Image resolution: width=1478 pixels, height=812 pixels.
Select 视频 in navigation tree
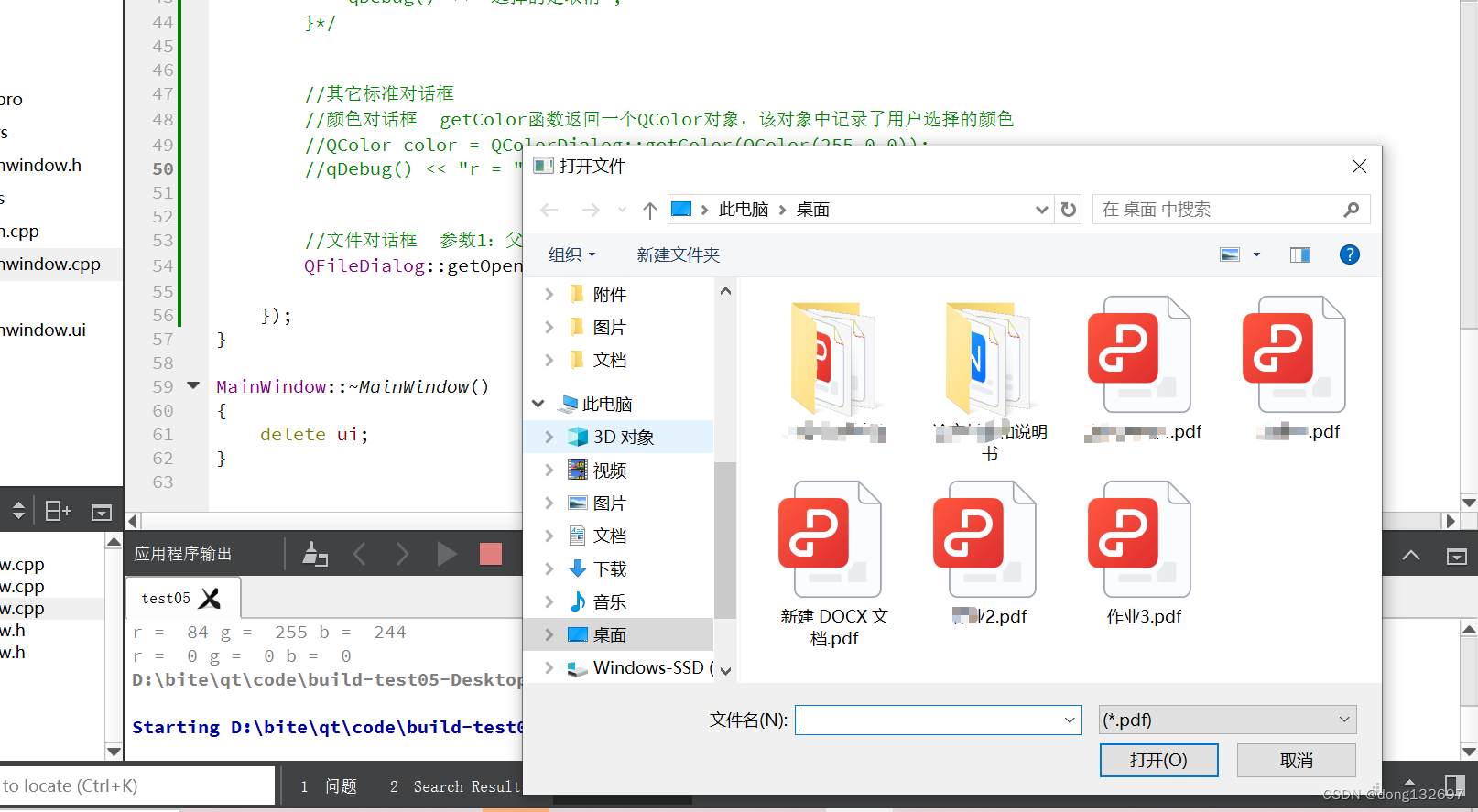609,470
